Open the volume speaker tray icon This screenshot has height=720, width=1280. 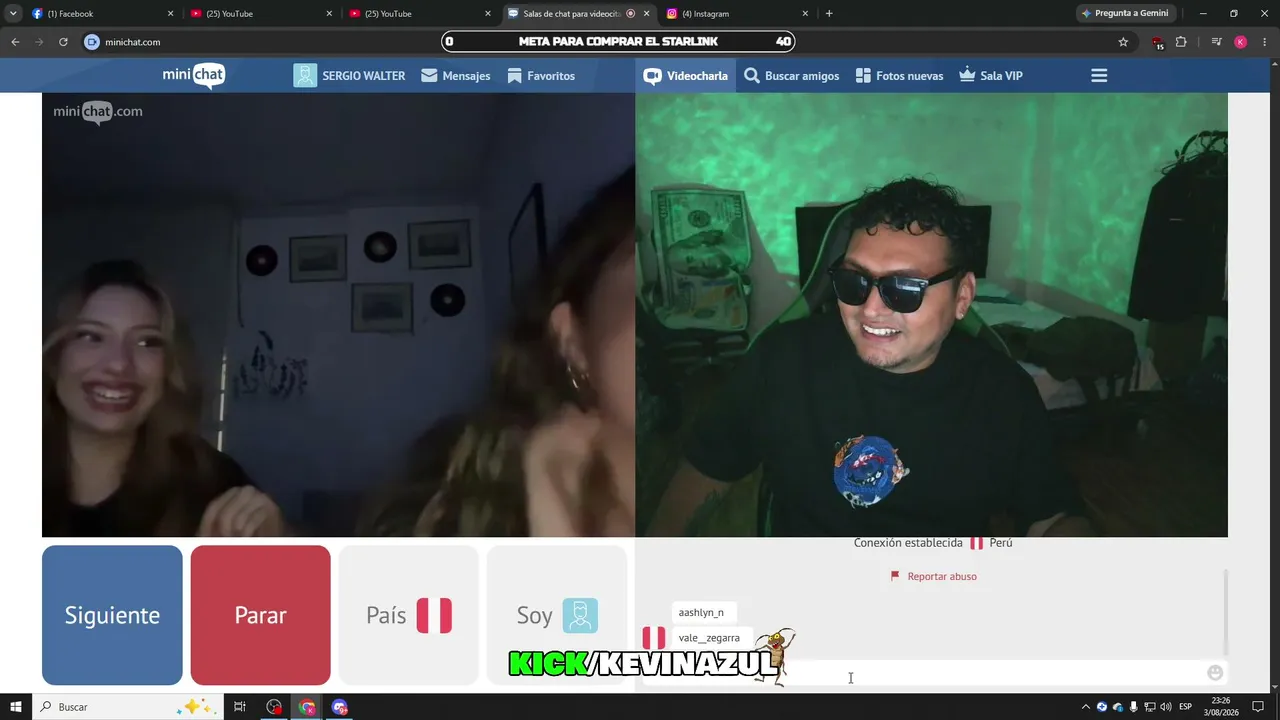(x=1166, y=707)
